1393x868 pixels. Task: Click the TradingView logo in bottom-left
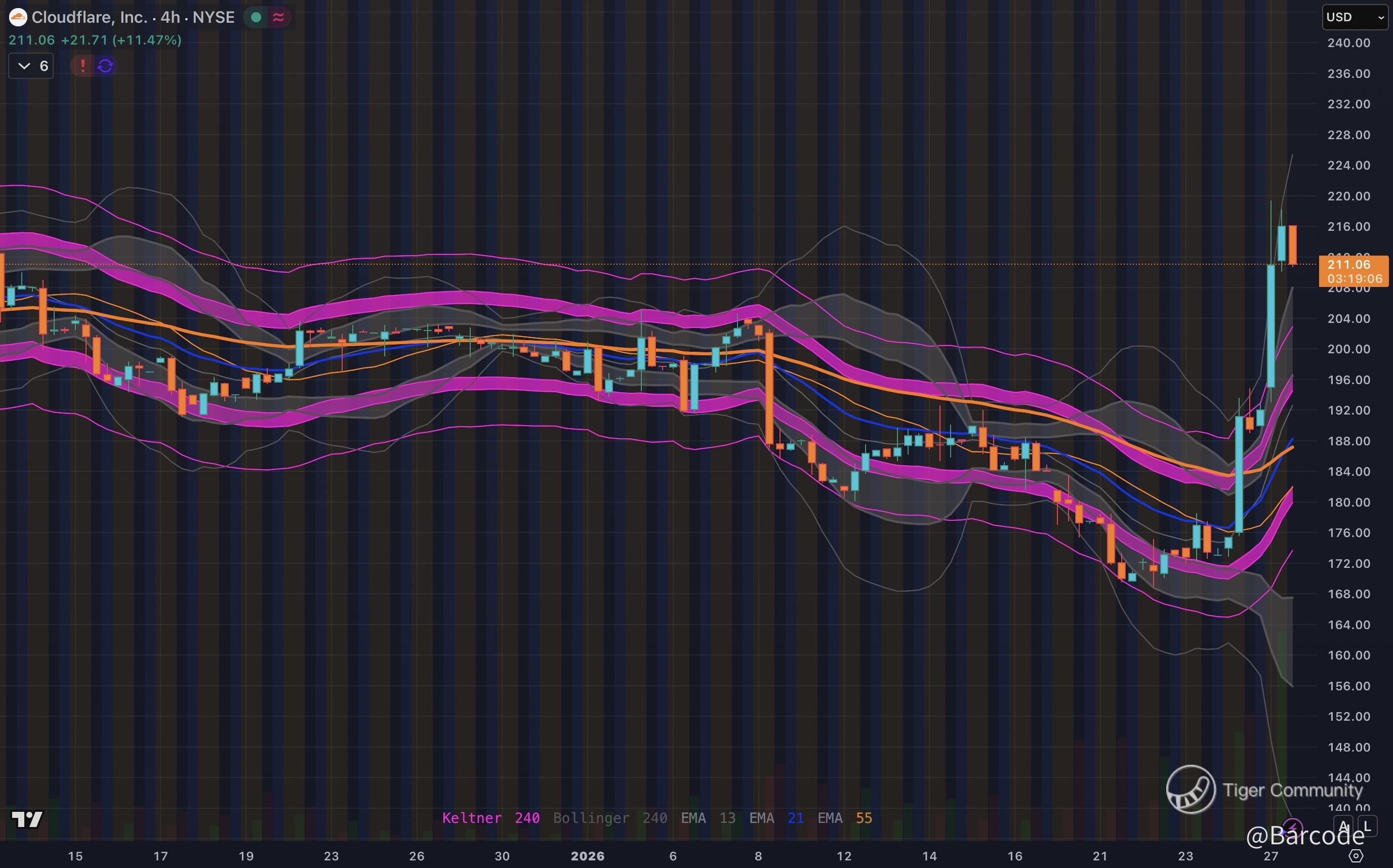click(27, 819)
